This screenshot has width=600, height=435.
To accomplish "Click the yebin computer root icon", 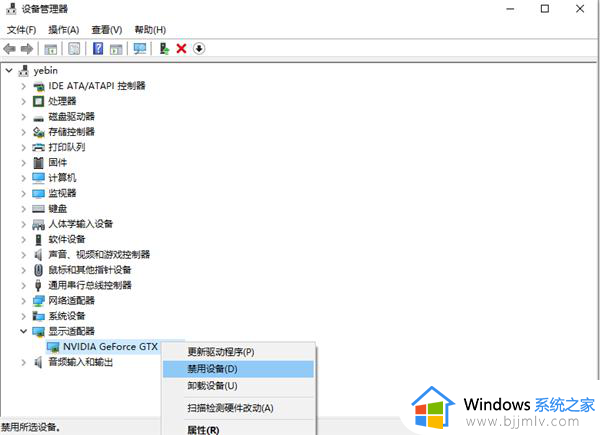I will (x=24, y=71).
